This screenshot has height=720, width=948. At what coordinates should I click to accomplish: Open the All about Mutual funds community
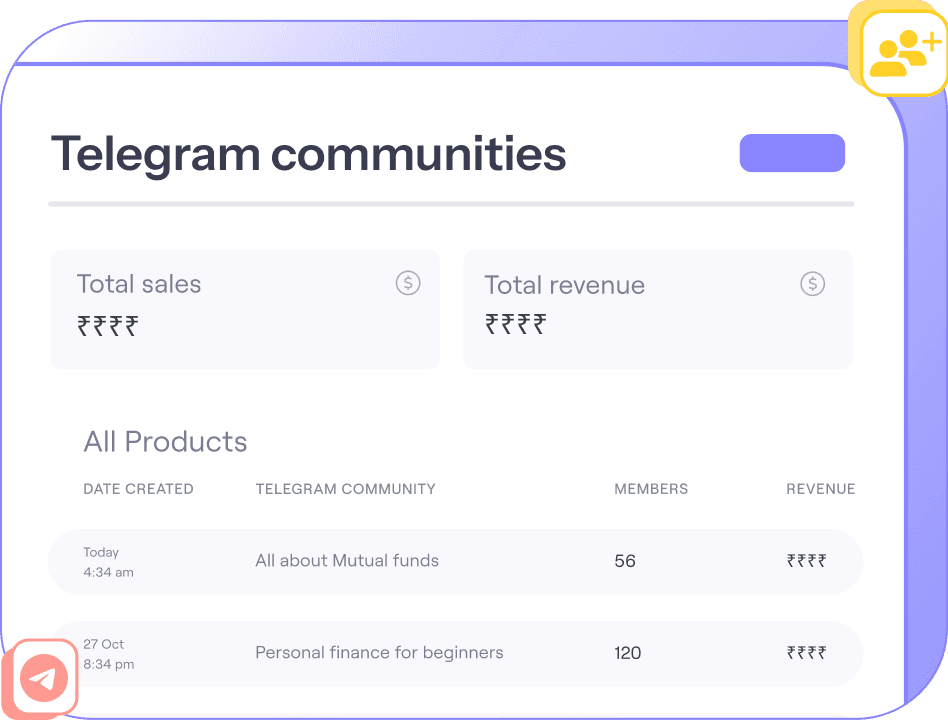tap(347, 561)
